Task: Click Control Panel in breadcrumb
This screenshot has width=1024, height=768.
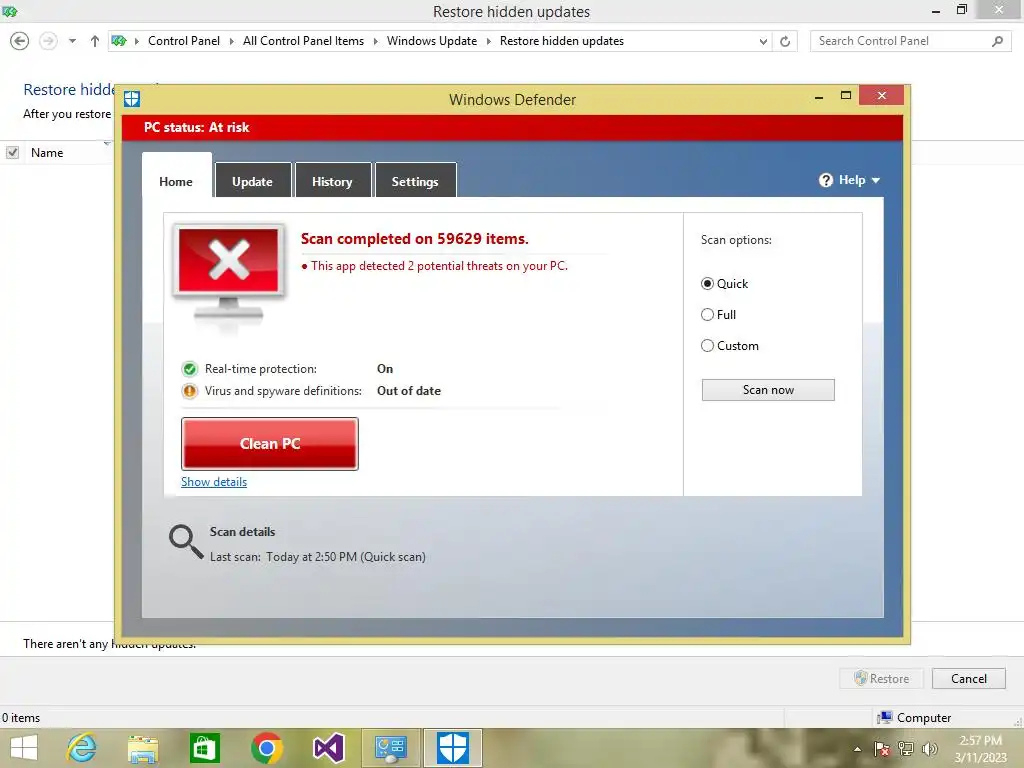Action: [184, 41]
